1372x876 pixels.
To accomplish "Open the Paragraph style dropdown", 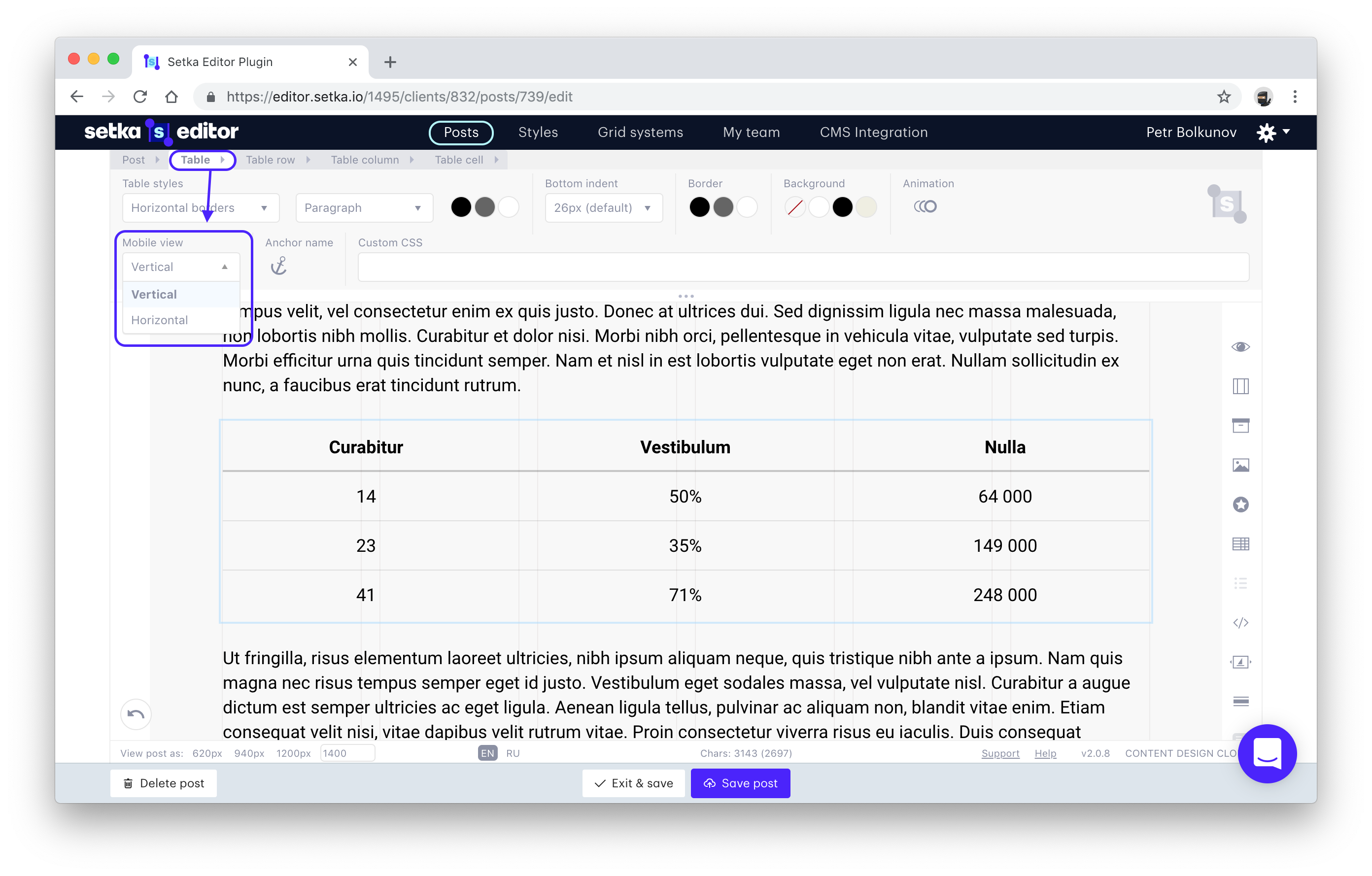I will (x=364, y=208).
